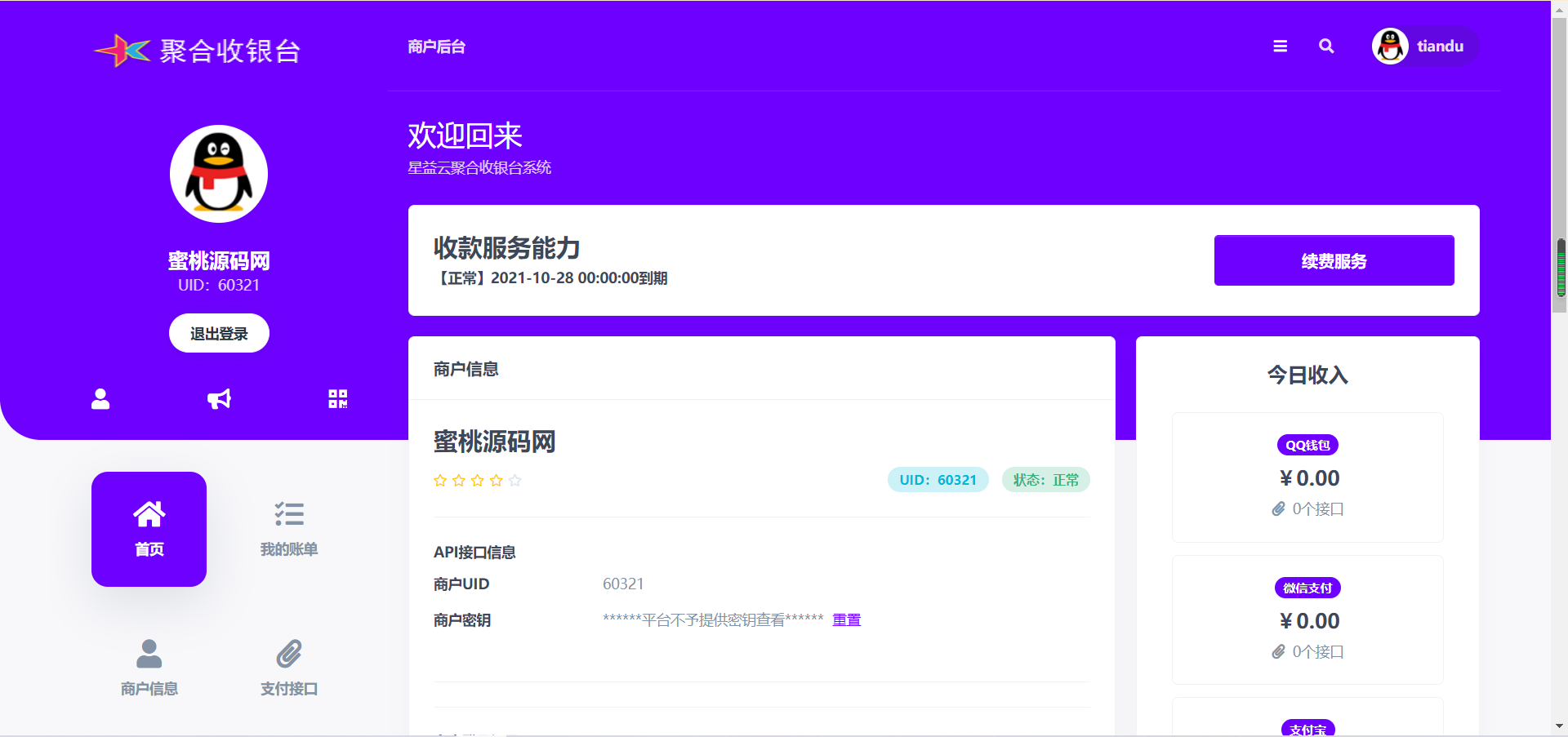Open the hamburger menu in the top bar
The height and width of the screenshot is (737, 1568).
(1280, 47)
